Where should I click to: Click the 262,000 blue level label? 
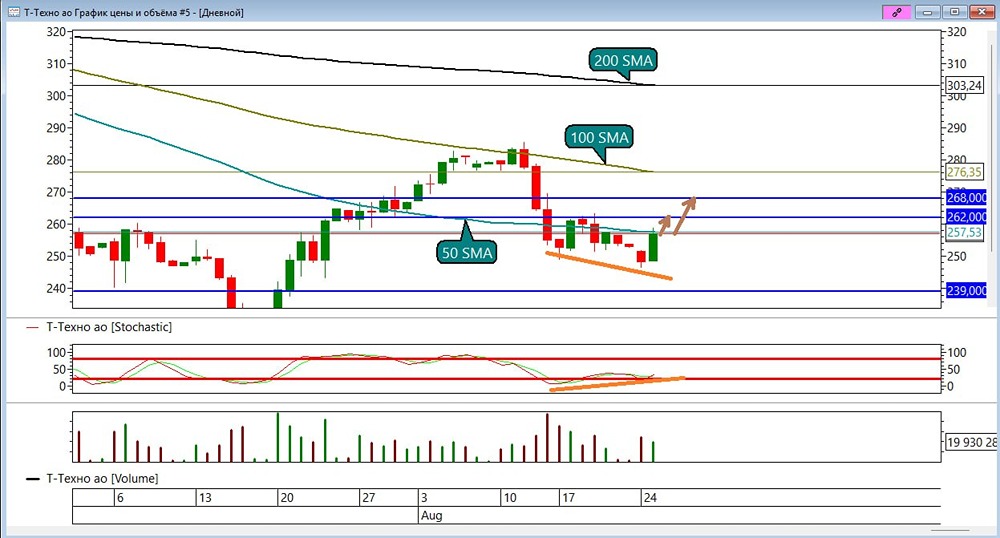coord(966,217)
